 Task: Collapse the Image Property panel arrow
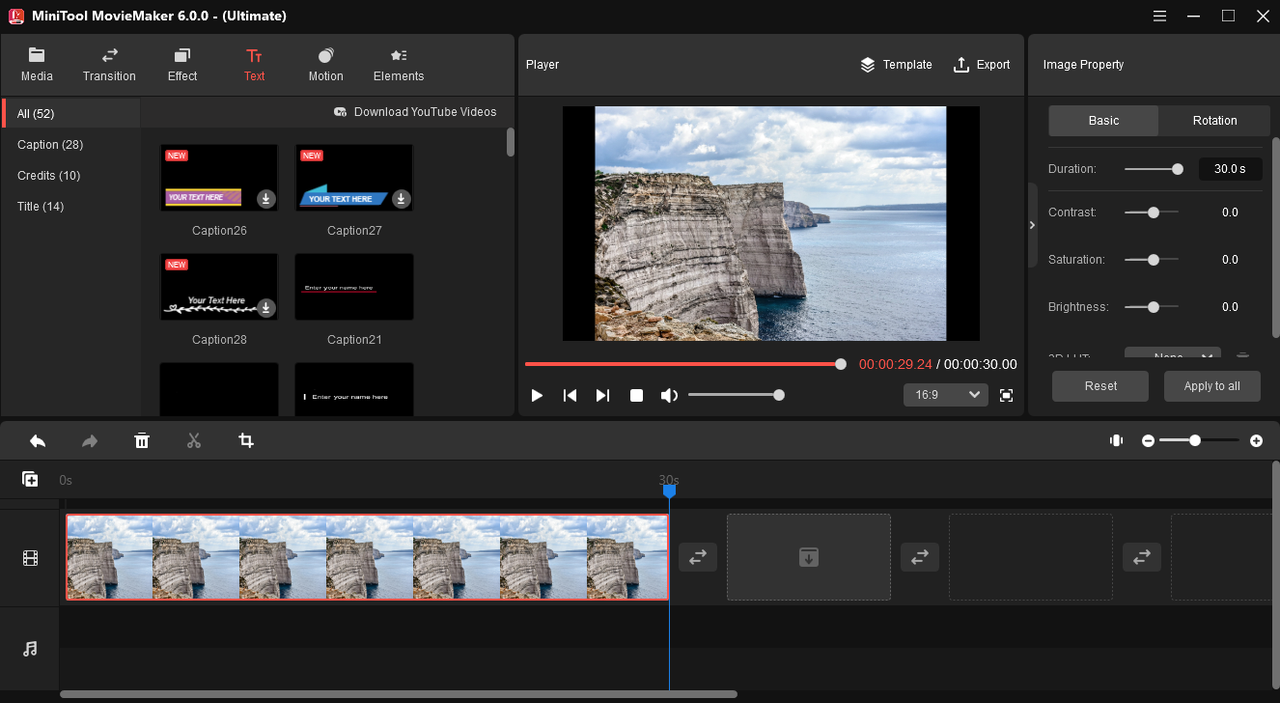(1033, 225)
